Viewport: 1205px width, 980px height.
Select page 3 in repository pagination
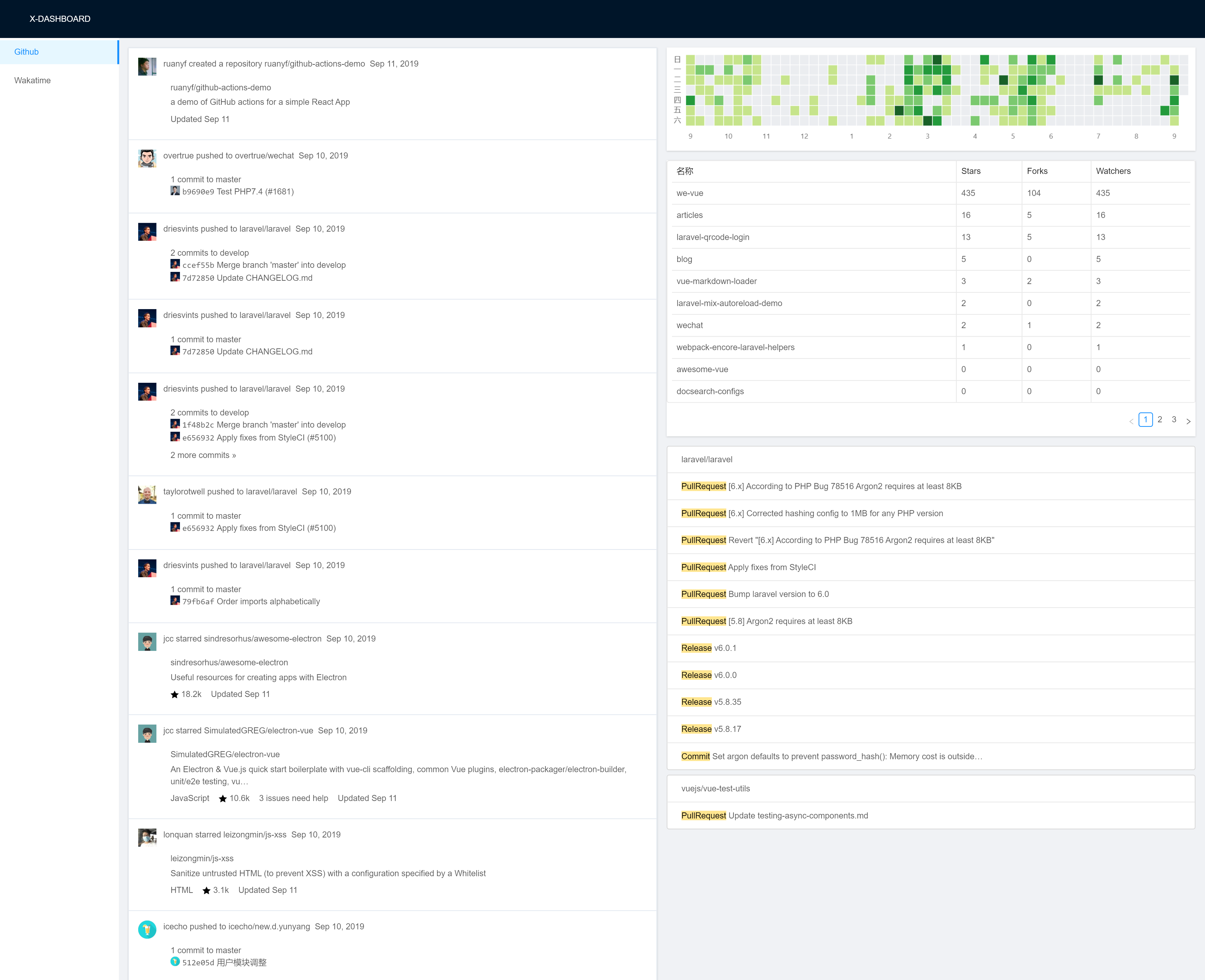click(x=1174, y=419)
